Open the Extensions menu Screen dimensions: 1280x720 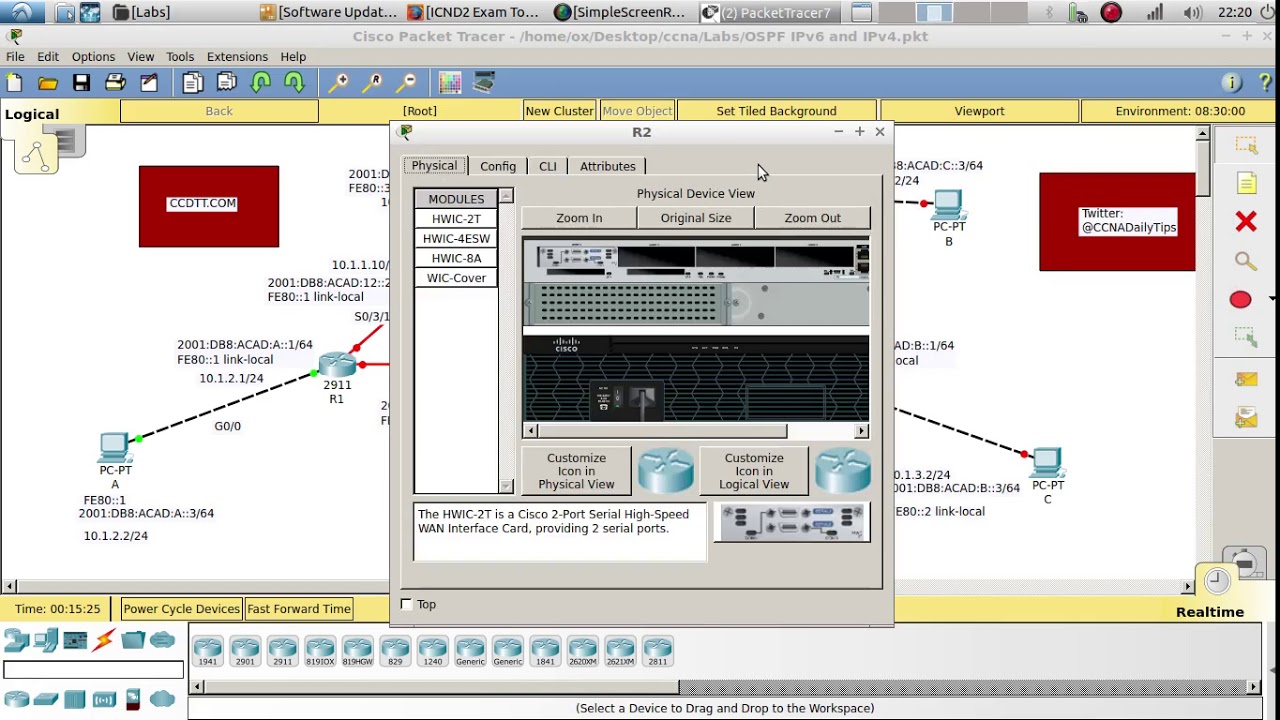pos(237,57)
